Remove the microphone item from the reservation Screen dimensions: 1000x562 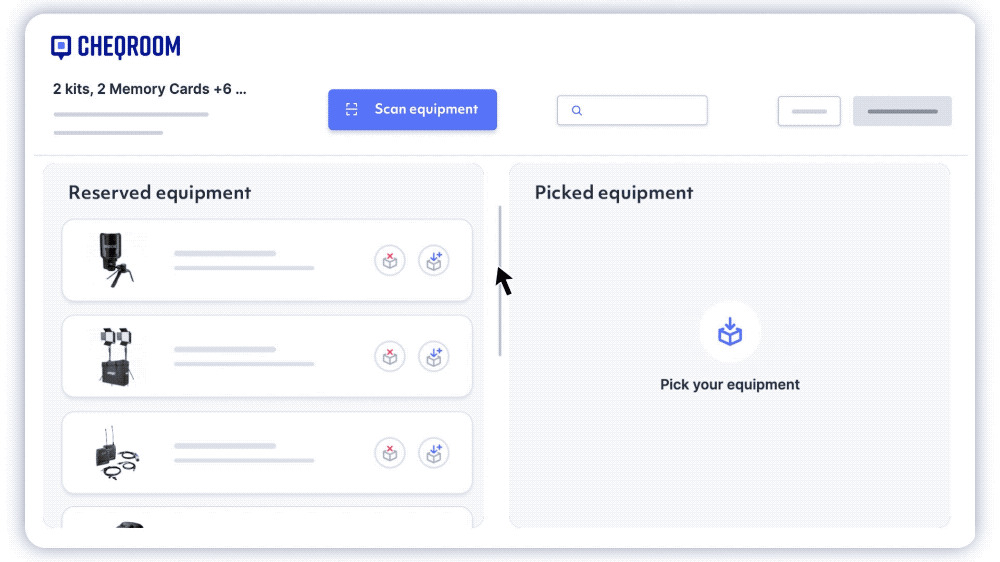click(390, 260)
